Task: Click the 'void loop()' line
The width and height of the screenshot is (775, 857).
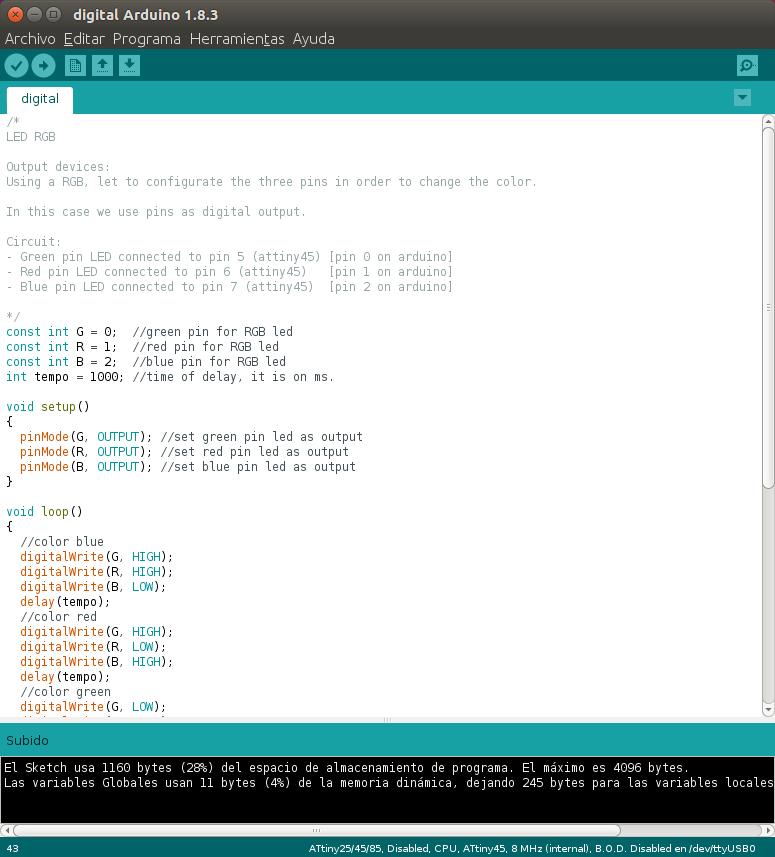Action: (x=44, y=512)
